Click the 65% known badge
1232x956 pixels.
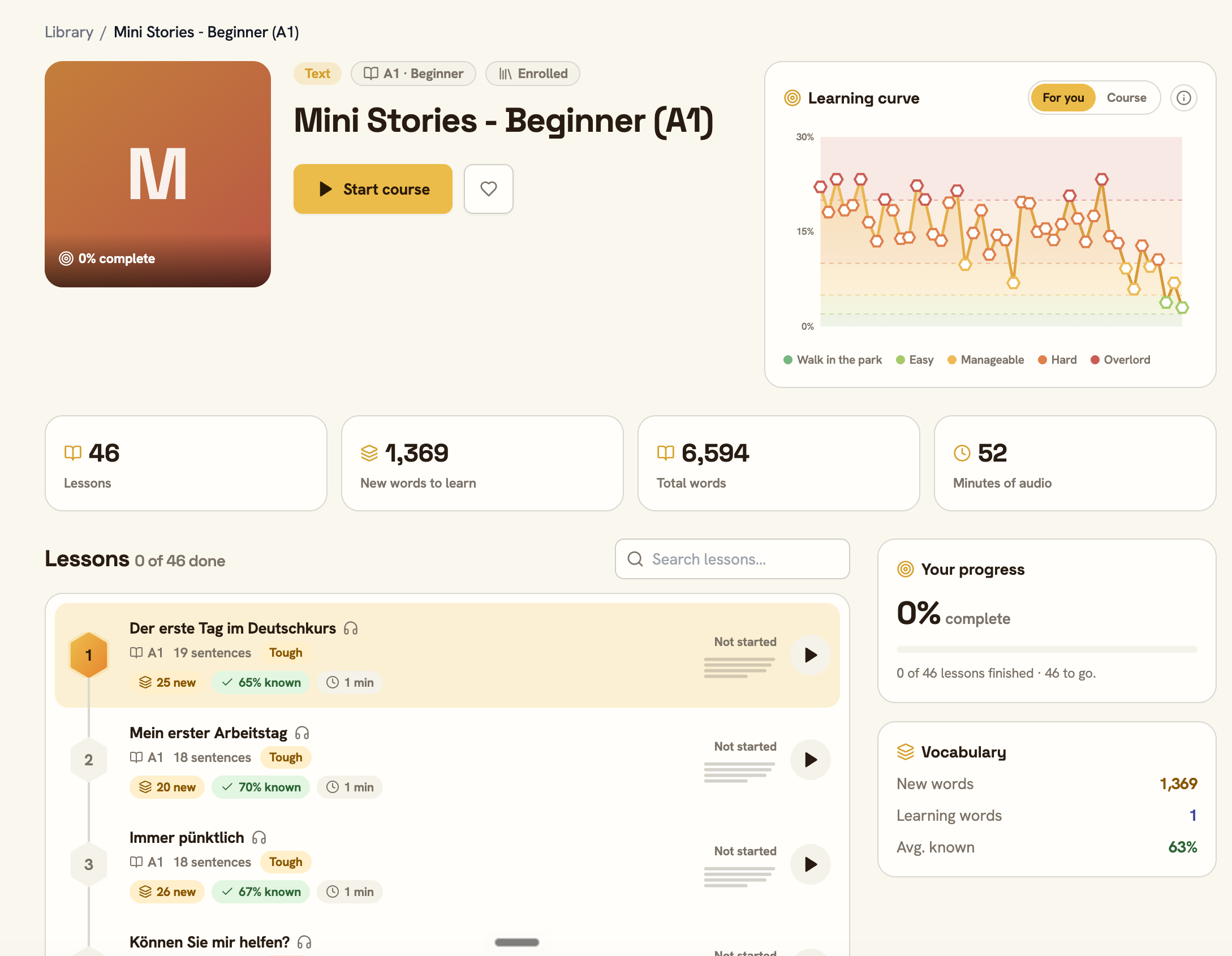(x=261, y=682)
